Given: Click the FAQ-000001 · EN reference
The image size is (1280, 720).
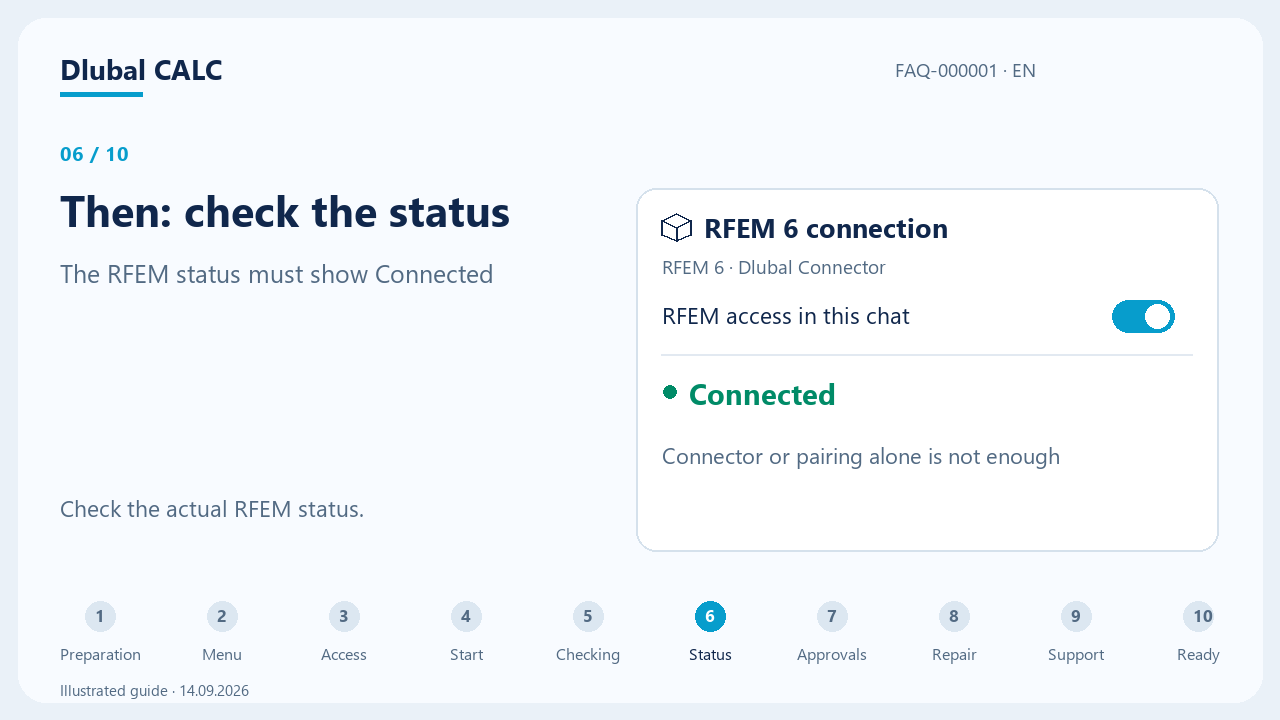Looking at the screenshot, I should [x=965, y=71].
